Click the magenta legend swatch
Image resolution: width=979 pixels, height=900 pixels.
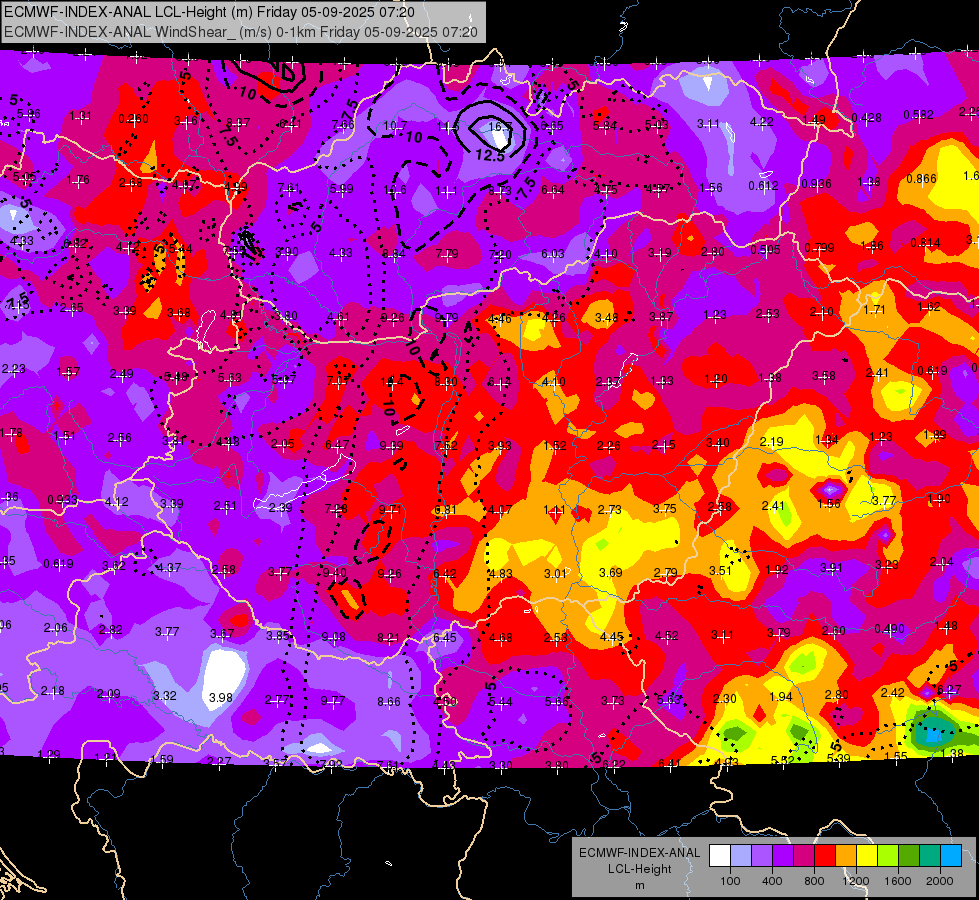click(804, 856)
